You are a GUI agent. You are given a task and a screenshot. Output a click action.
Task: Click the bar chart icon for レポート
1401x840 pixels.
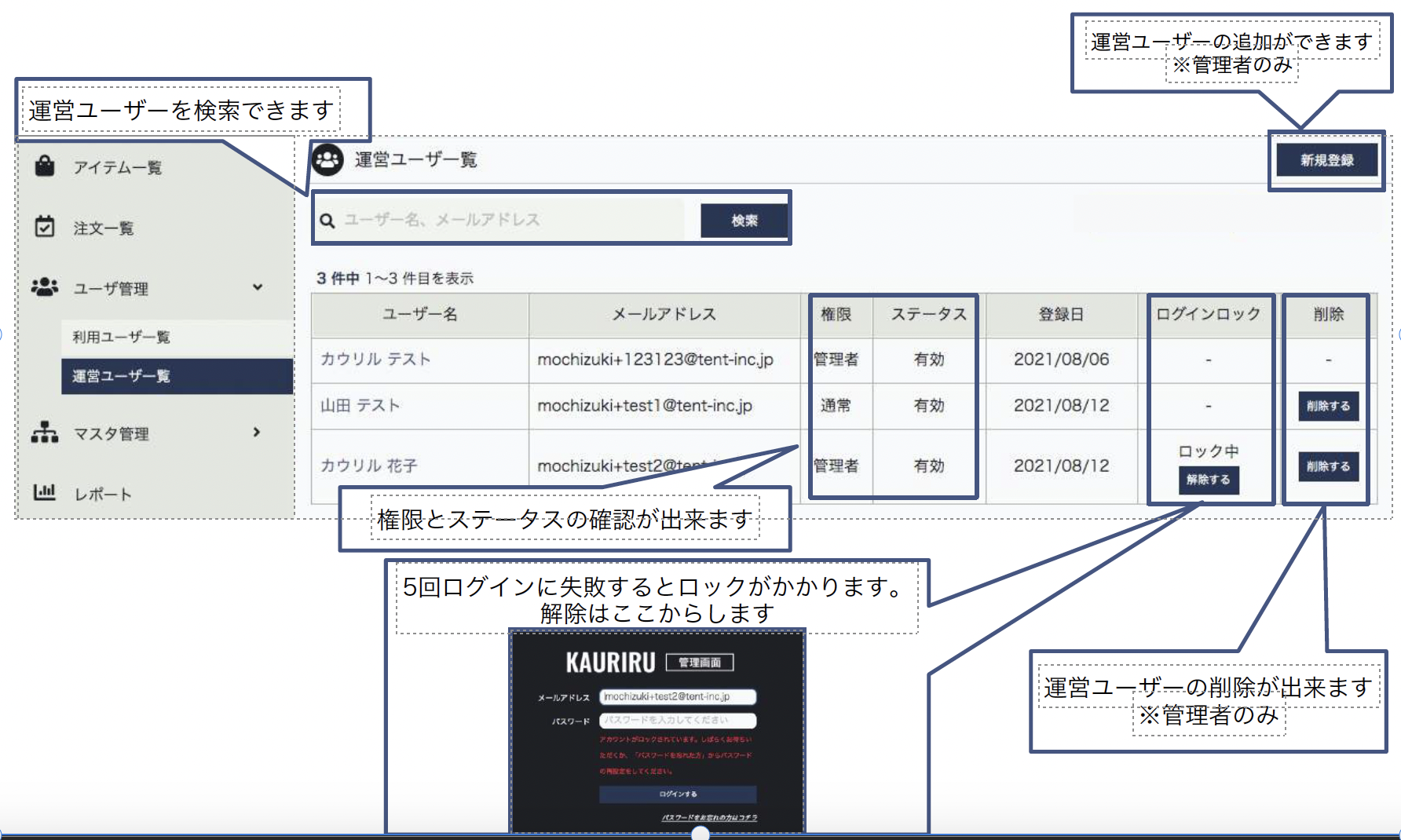[x=45, y=493]
